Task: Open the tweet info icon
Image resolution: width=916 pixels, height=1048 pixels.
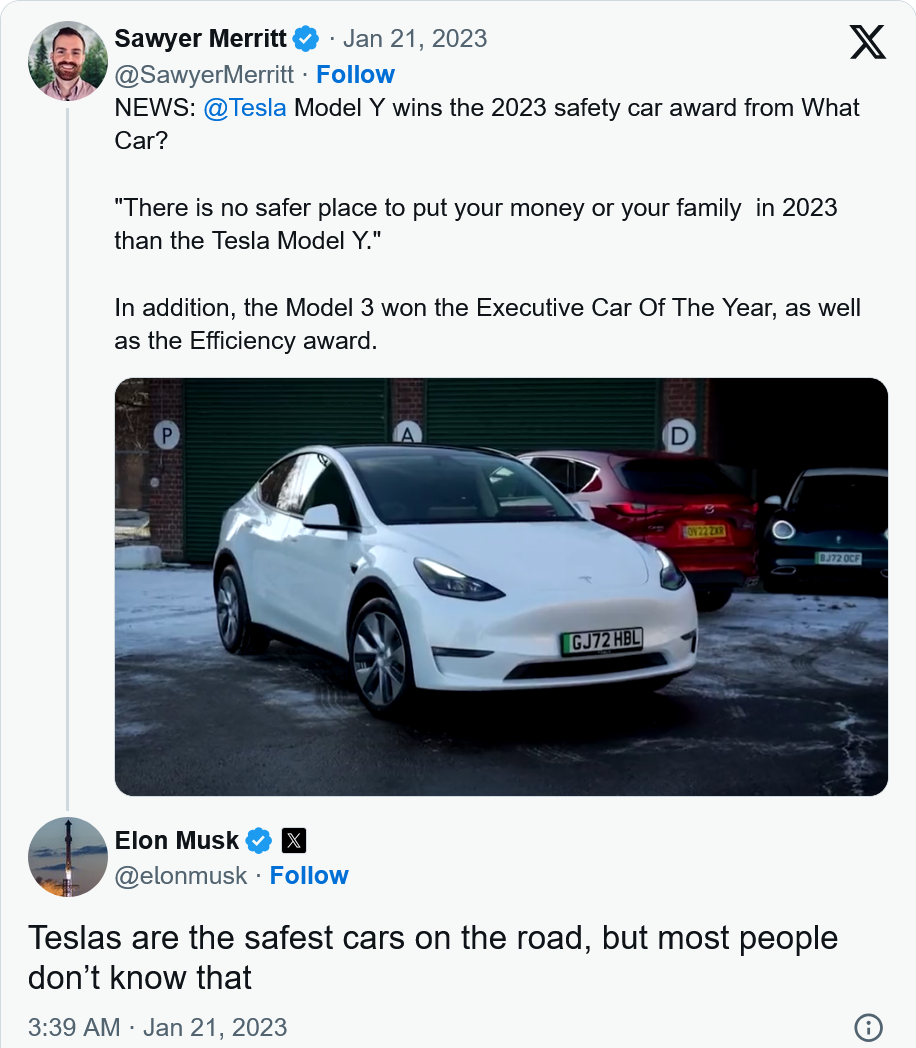Action: [x=868, y=1027]
